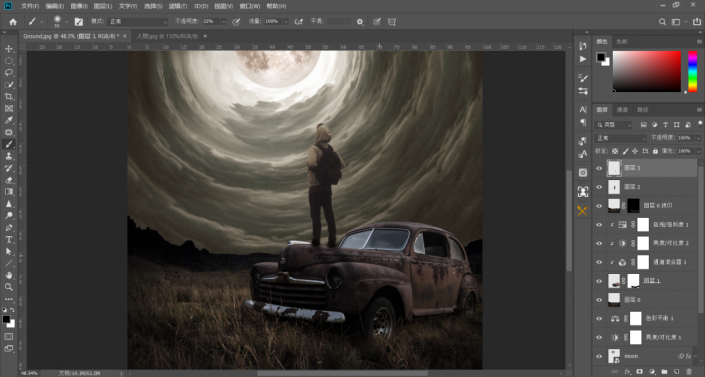The image size is (705, 377).
Task: Add a layer mask via bottom icon
Action: click(639, 372)
